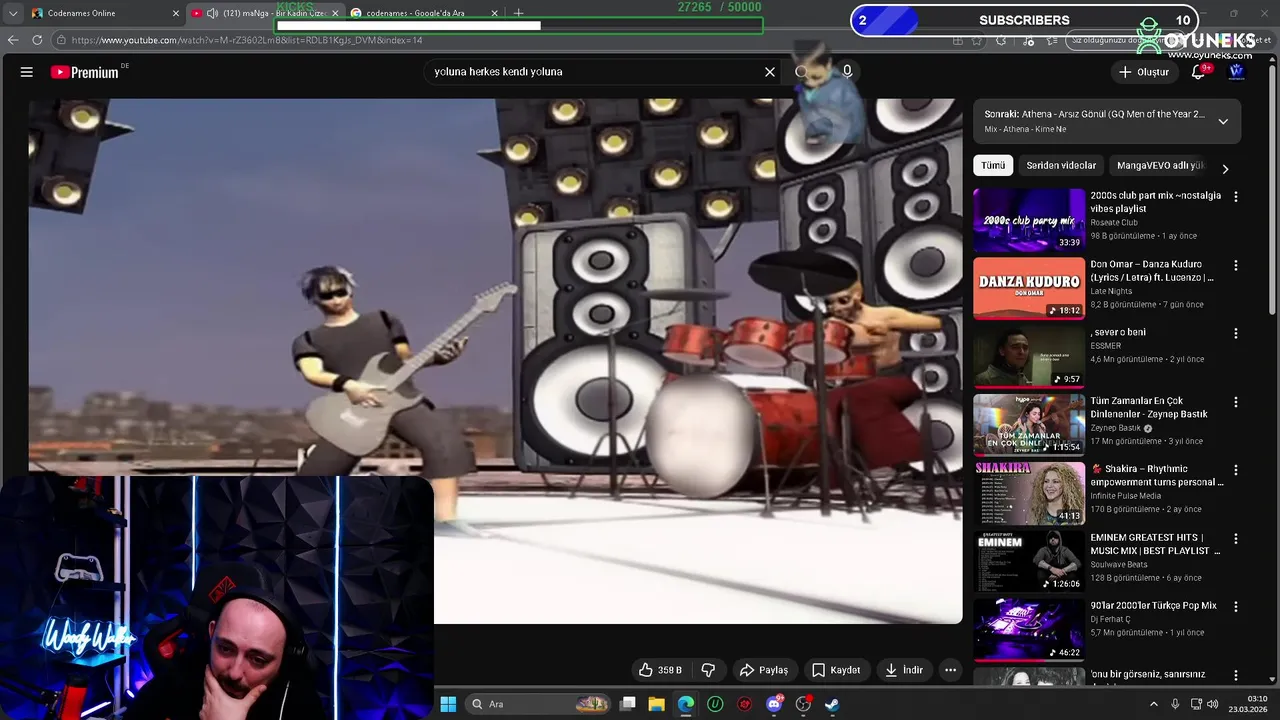1280x720 pixels.
Task: Mute the YouTube tab via its speaker icon
Action: tap(212, 13)
